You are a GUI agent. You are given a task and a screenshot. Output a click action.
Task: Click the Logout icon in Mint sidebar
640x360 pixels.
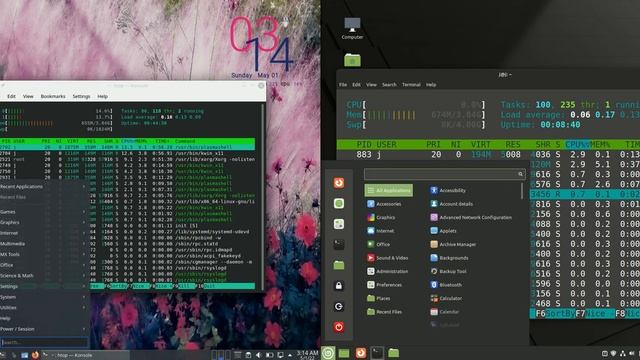coord(338,306)
